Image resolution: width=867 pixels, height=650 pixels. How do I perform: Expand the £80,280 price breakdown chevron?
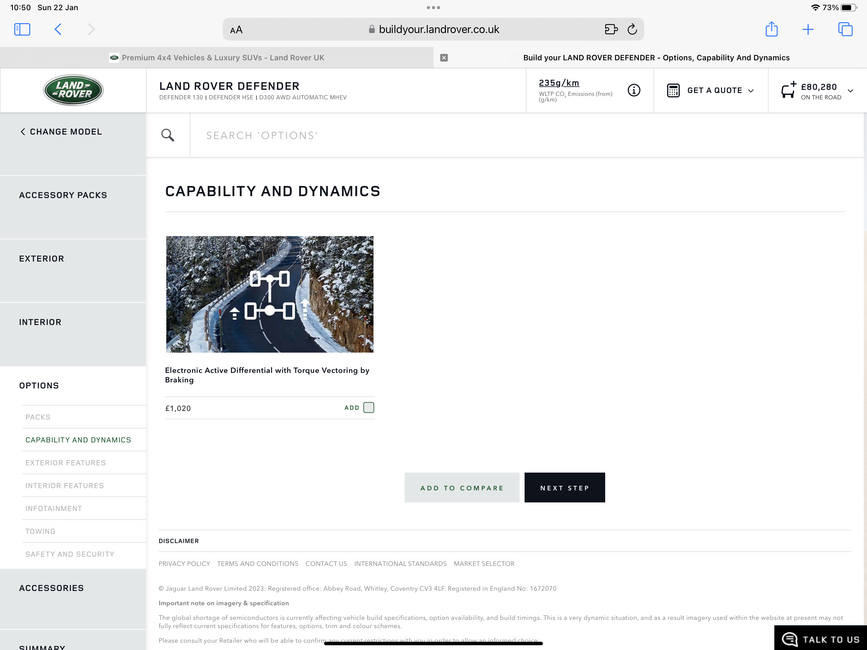click(x=850, y=91)
